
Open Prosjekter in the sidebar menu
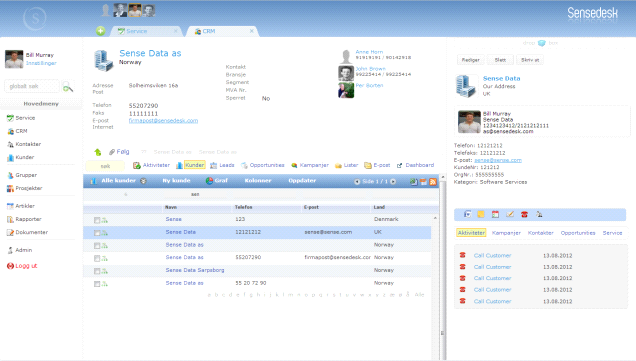click(x=29, y=188)
